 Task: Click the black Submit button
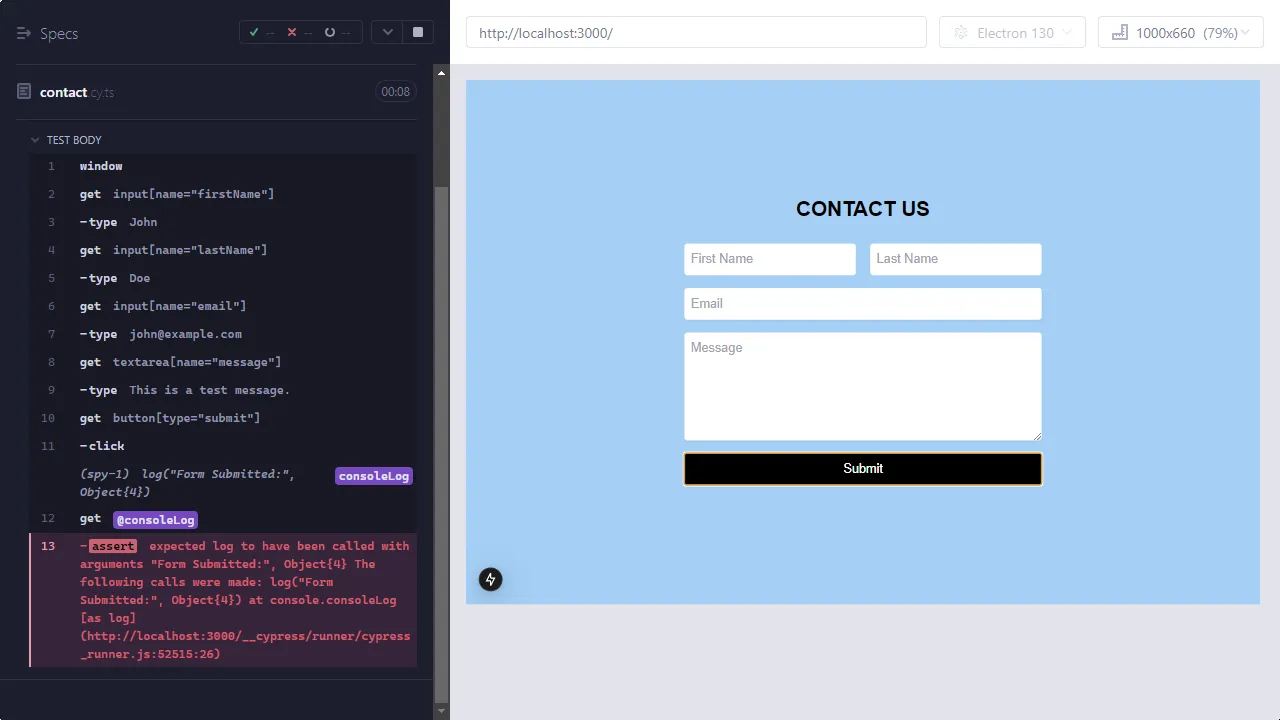tap(863, 469)
